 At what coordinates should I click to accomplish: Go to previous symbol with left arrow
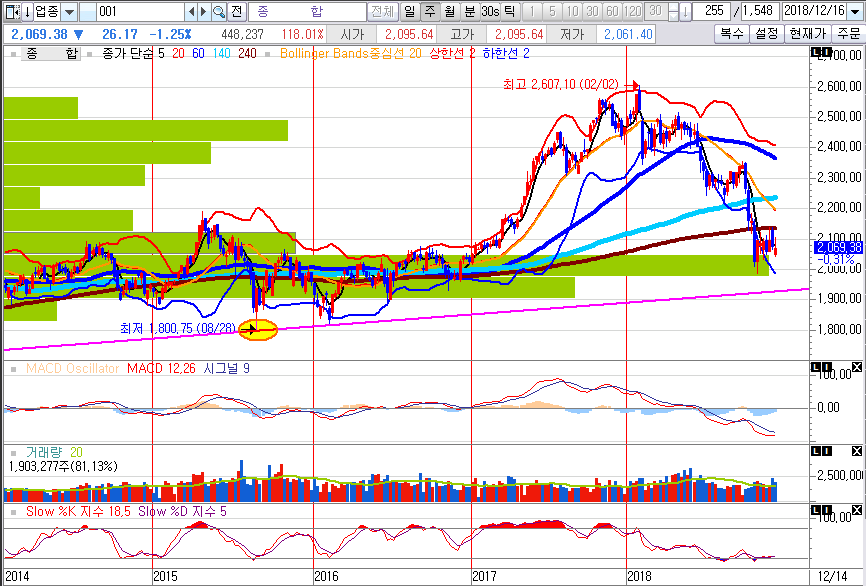(x=191, y=12)
